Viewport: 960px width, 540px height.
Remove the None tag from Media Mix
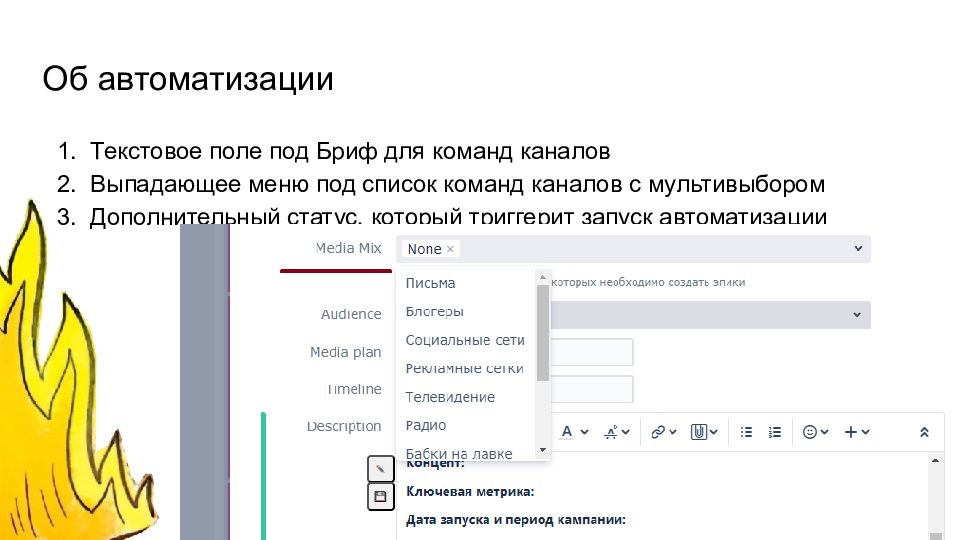tap(450, 249)
